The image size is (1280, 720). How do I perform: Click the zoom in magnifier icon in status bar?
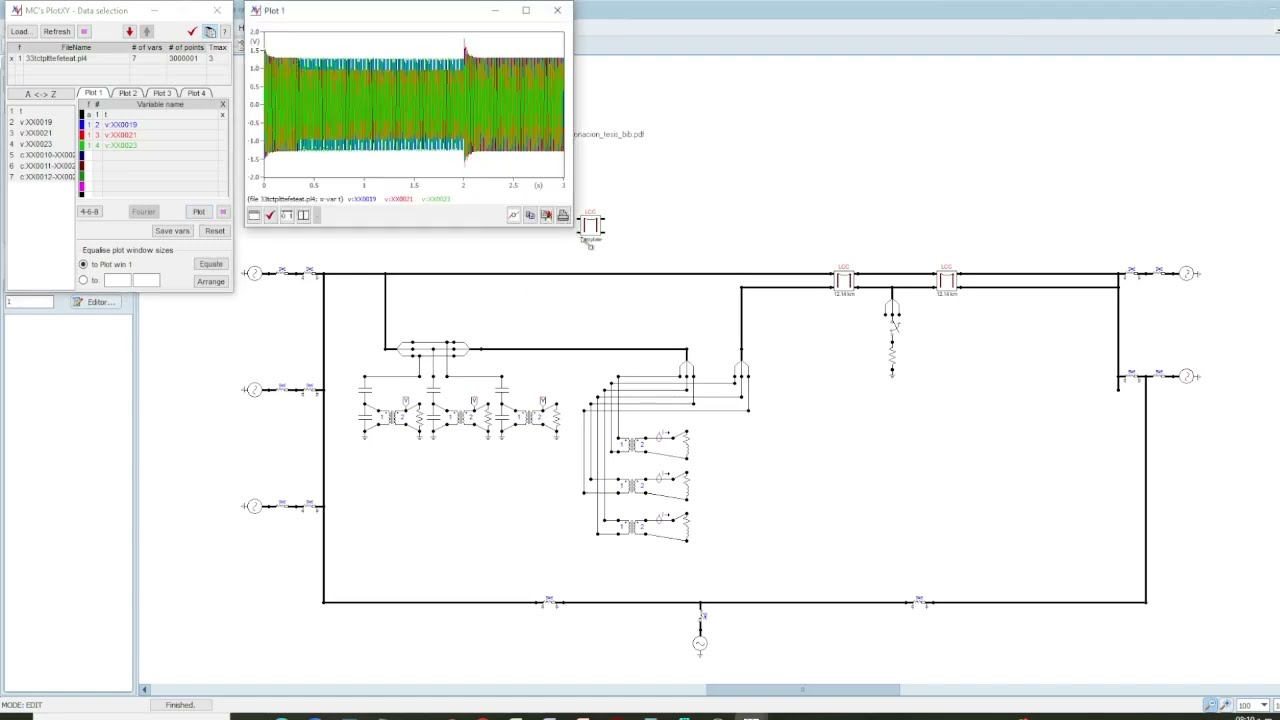[1225, 705]
